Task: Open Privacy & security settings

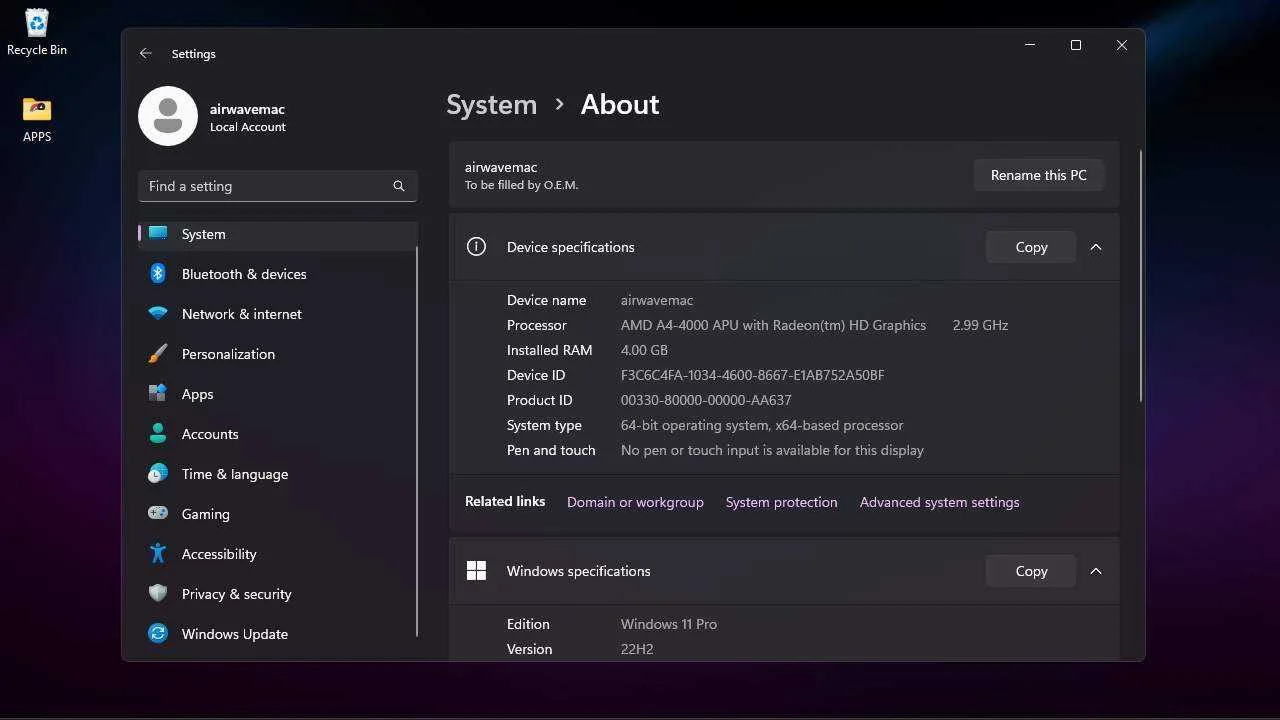Action: pyautogui.click(x=277, y=594)
